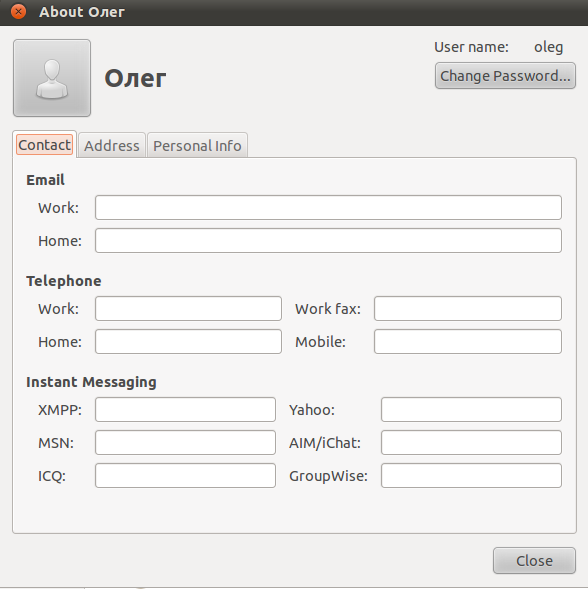Screen dimensions: 588x589
Task: Click the Yahoo messaging field
Action: click(472, 409)
